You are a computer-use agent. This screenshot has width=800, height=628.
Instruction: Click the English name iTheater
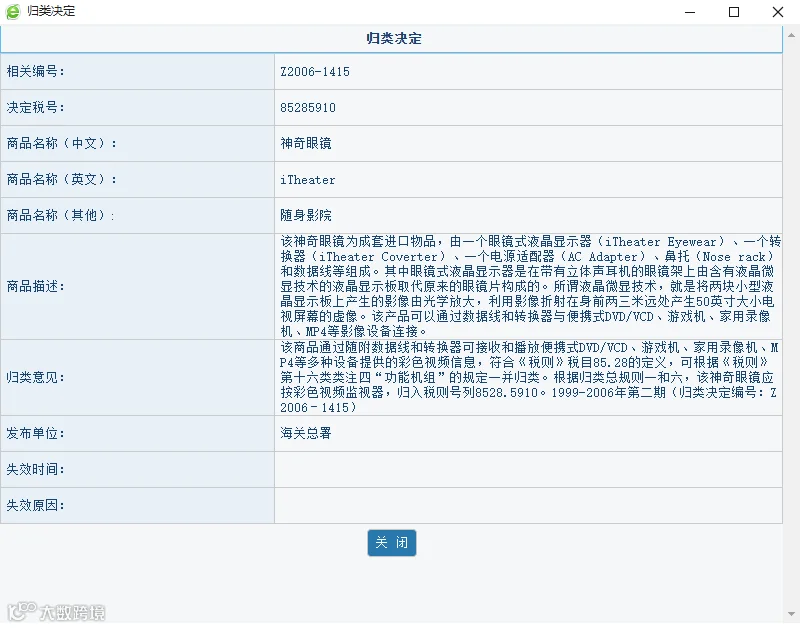click(x=308, y=180)
